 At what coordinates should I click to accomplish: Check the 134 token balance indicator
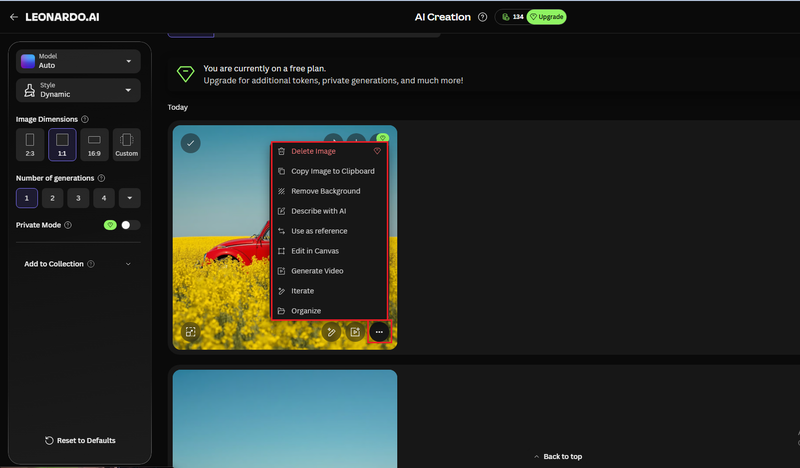coord(513,17)
